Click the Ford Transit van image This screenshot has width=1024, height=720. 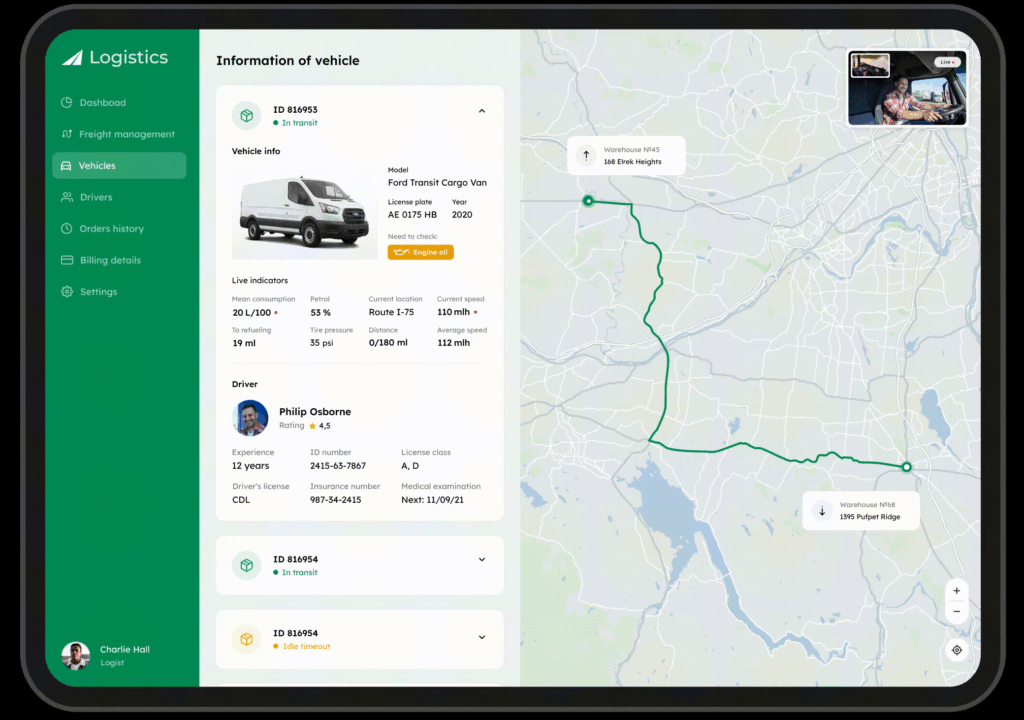[304, 213]
